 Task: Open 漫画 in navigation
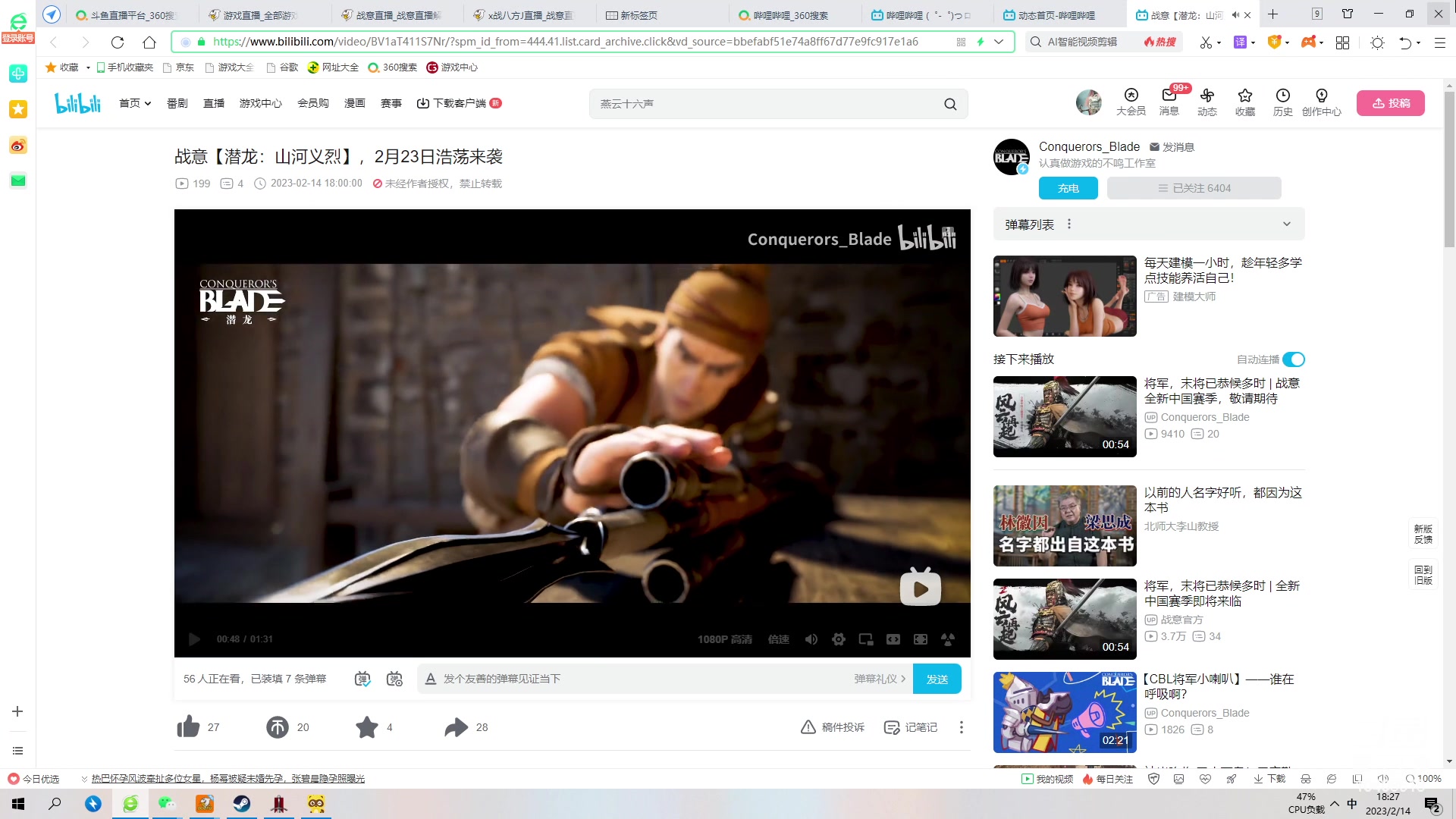(x=355, y=103)
